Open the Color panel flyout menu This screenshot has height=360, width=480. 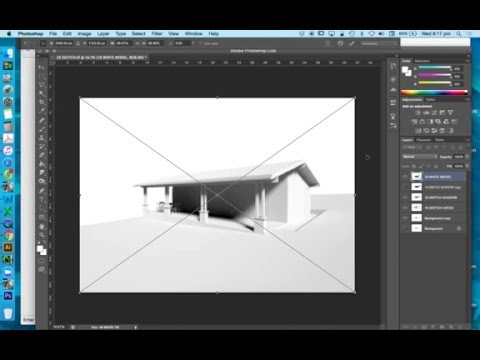[467, 61]
